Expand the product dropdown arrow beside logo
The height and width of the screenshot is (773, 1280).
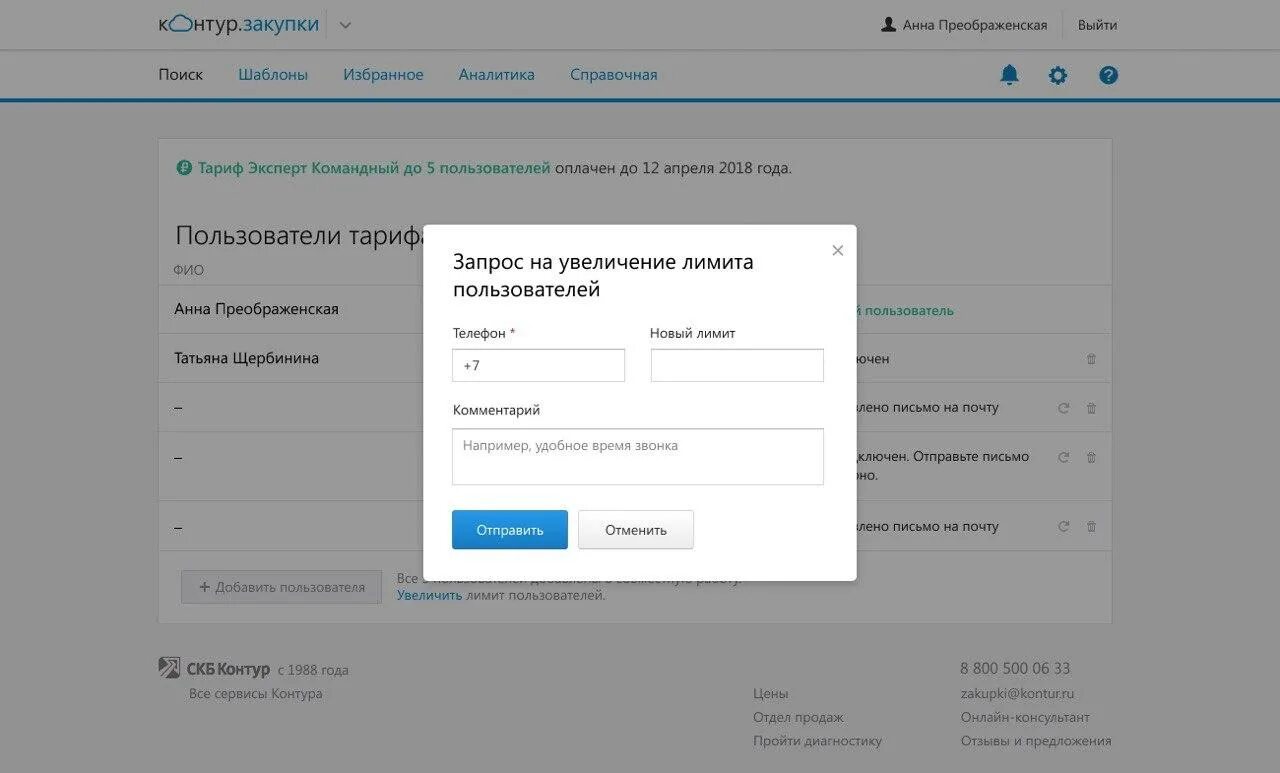coord(345,26)
